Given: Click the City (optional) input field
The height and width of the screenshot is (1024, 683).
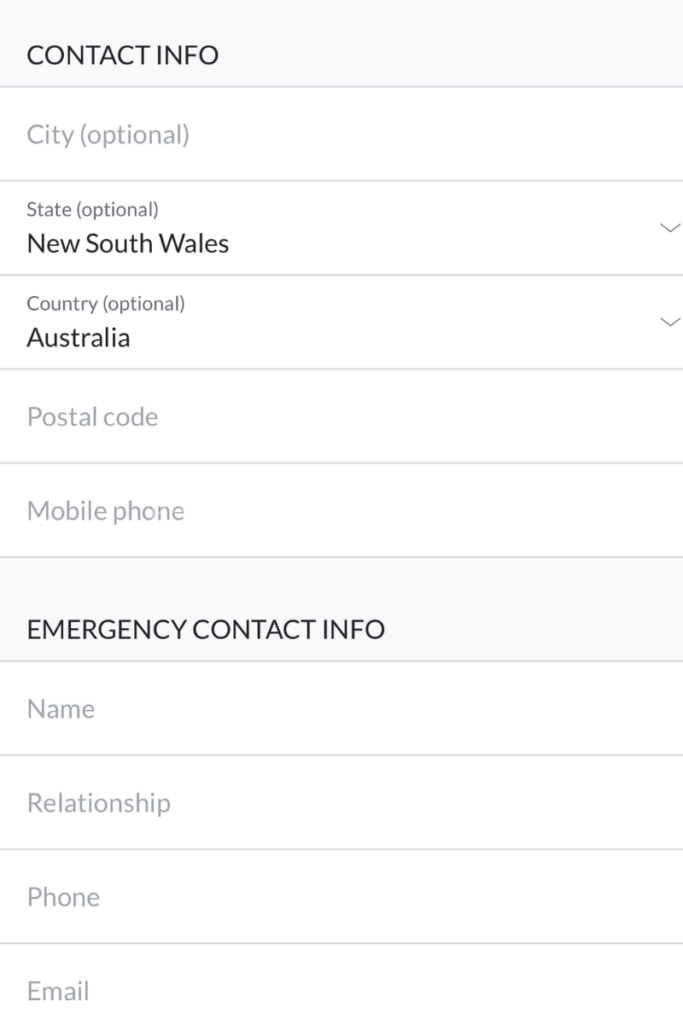Looking at the screenshot, I should 108,135.
